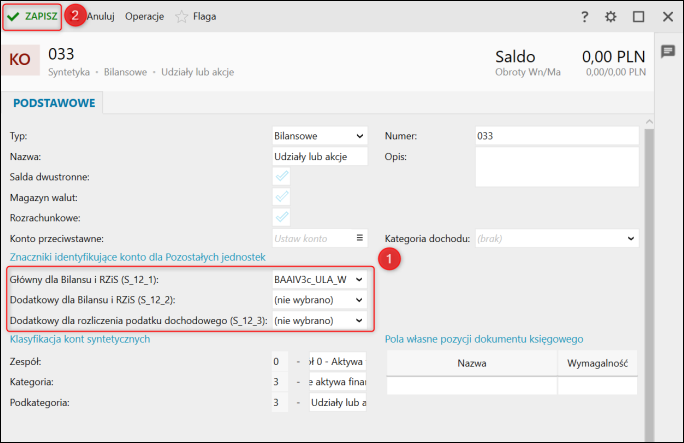Click Anuluj to cancel changes
684x443 pixels.
[x=101, y=17]
